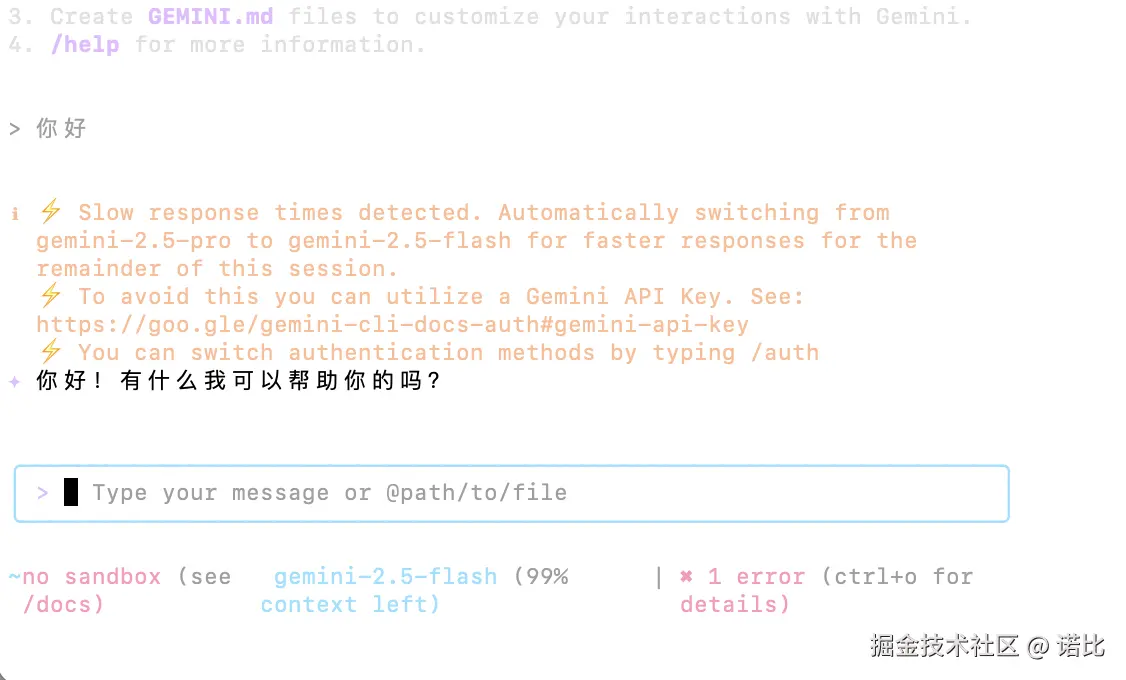
Task: Click the '1 error' status text
Action: (756, 577)
